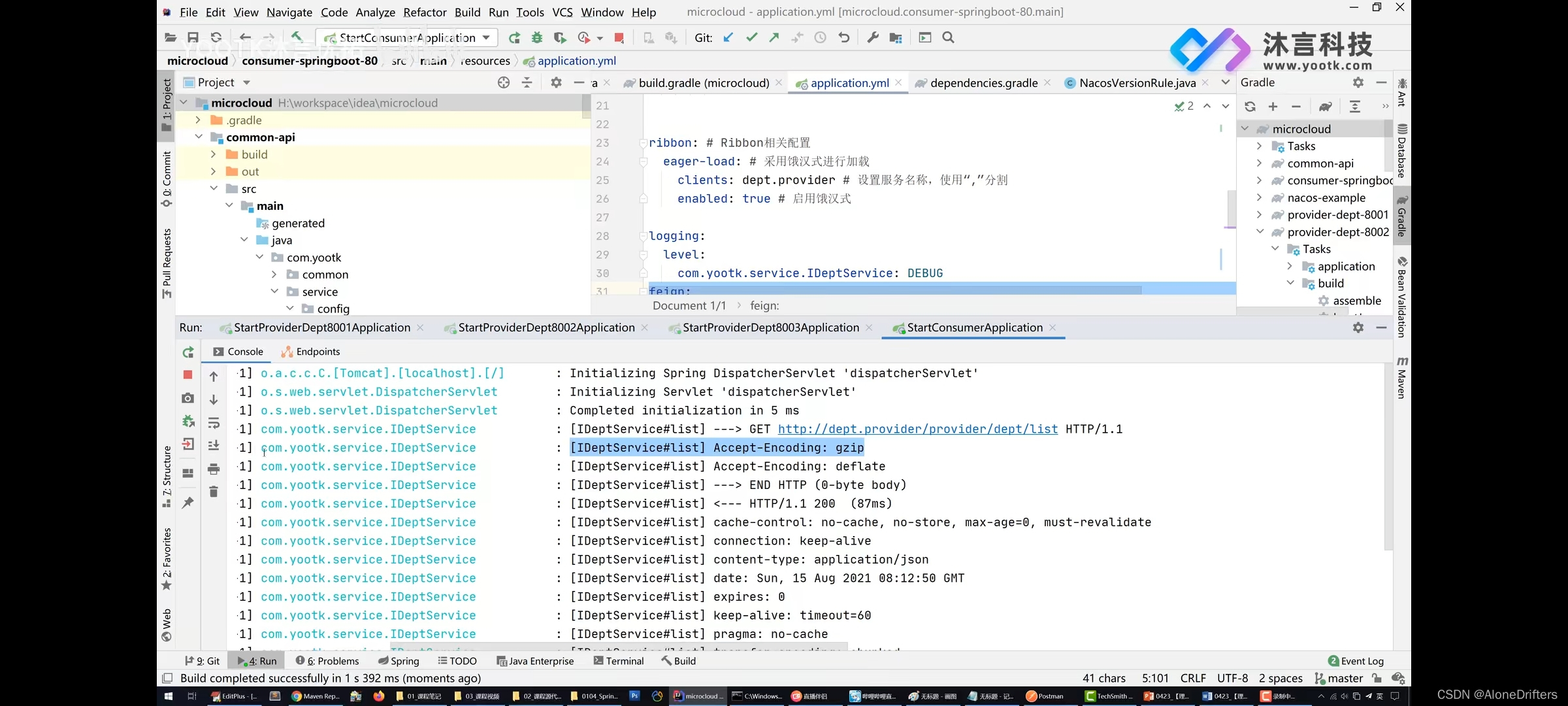Toggle the Structure side panel
Viewport: 1568px width, 706px height.
click(x=167, y=477)
